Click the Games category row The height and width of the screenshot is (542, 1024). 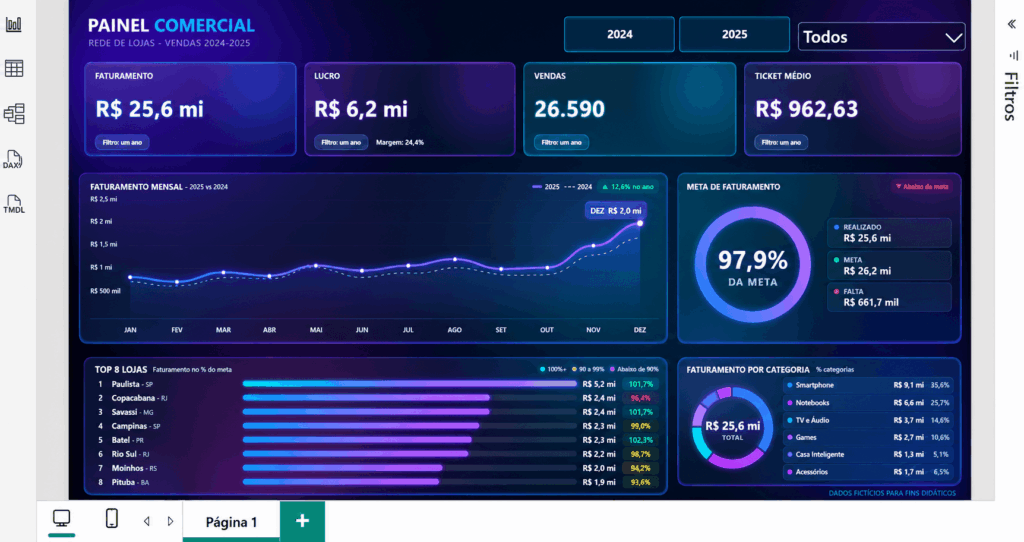[868, 438]
